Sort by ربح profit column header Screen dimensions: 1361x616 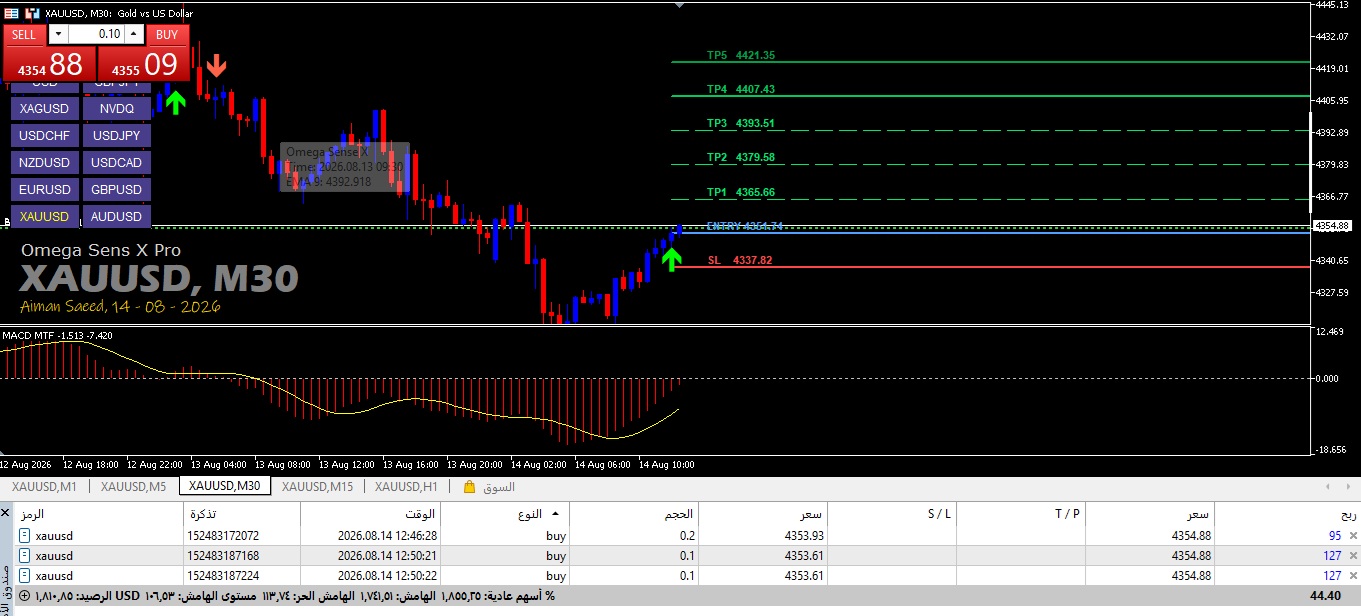(x=1288, y=514)
